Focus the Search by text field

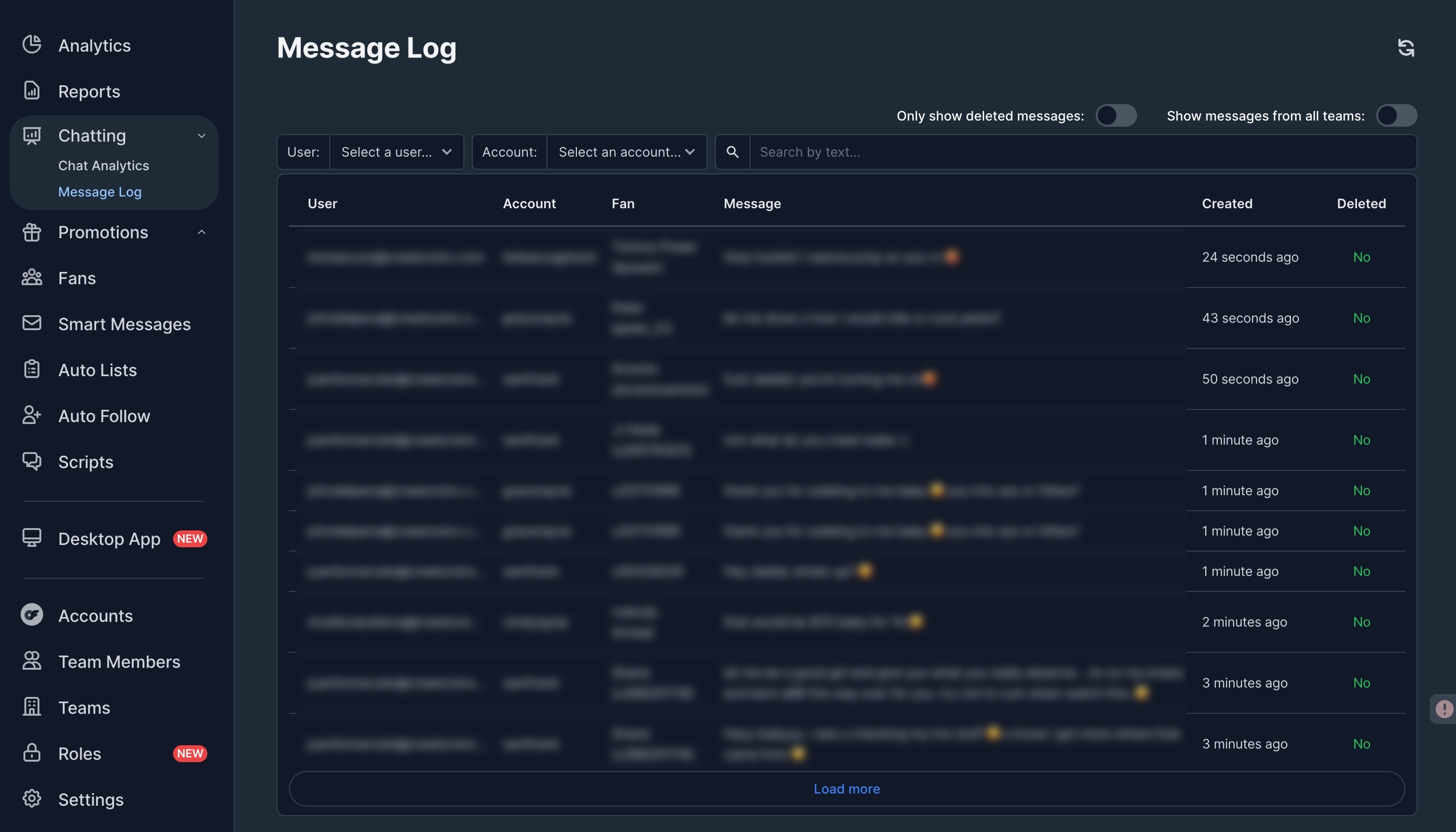click(1083, 152)
